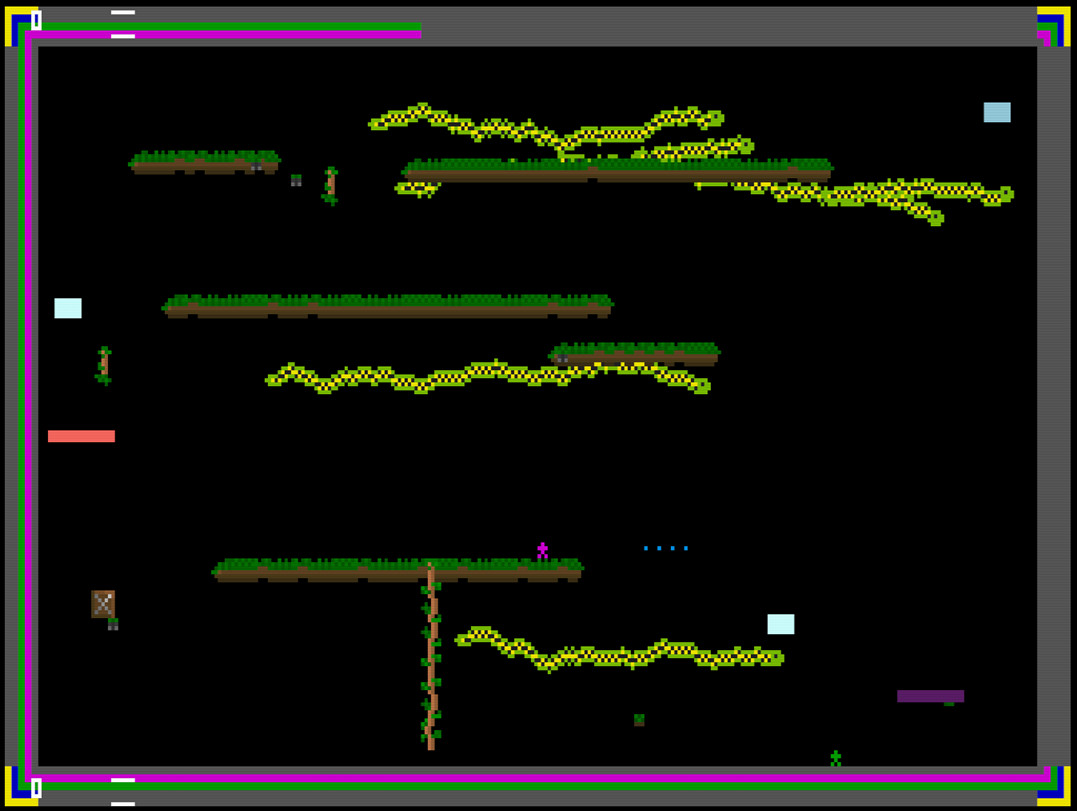Image resolution: width=1077 pixels, height=811 pixels.
Task: Click the pale cyan square above bottom snake
Action: 781,624
